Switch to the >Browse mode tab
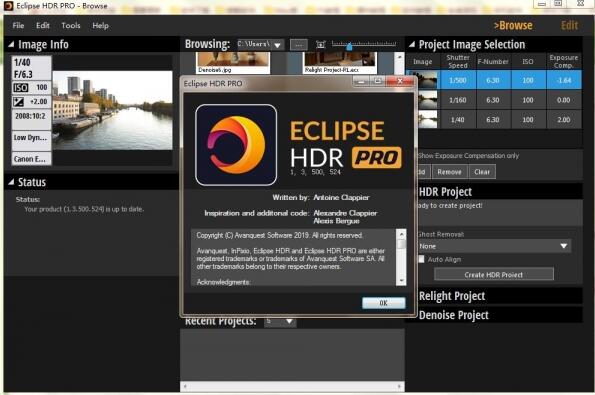Viewport: 595px width, 395px height. coord(513,25)
